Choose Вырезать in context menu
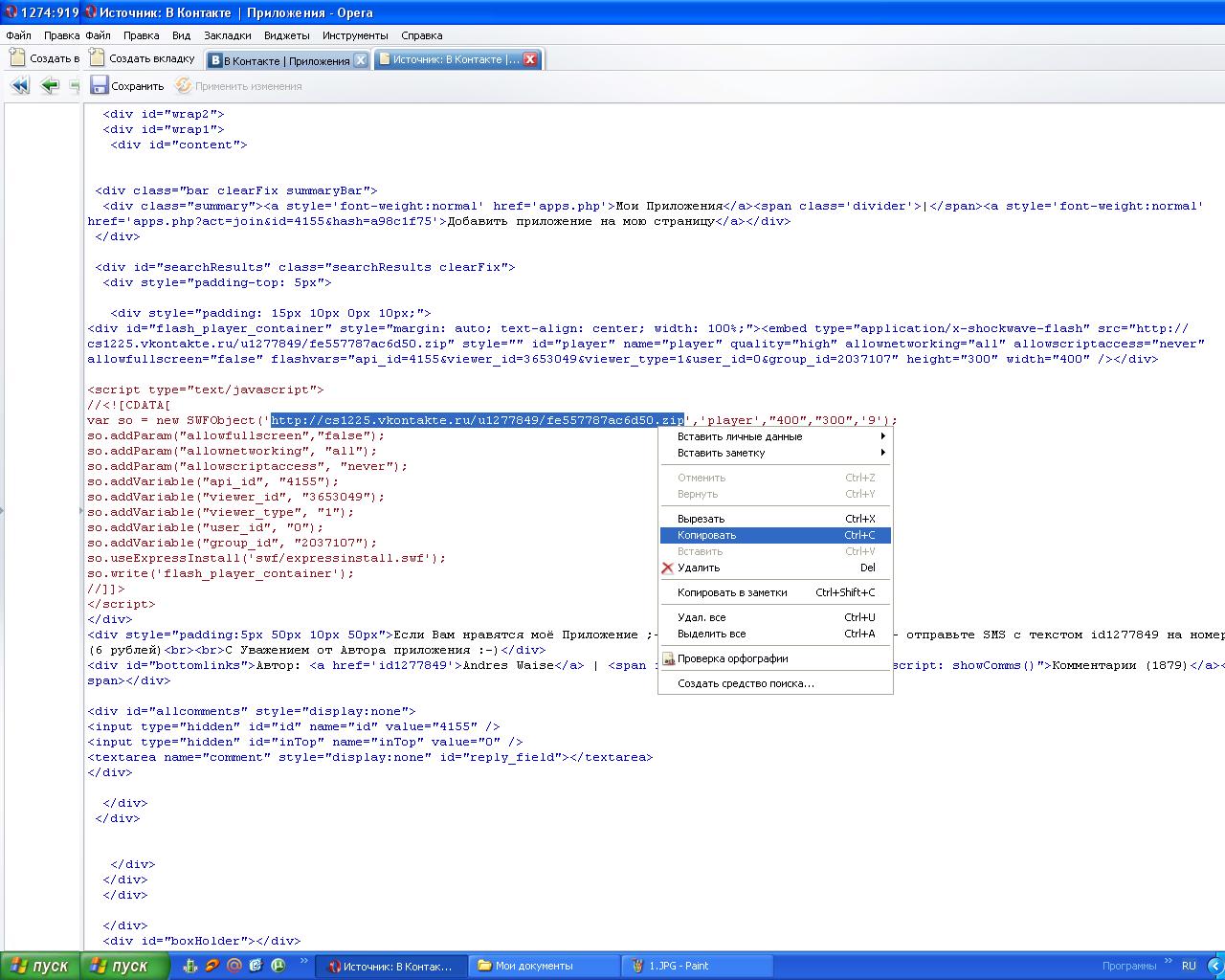Screen dimensions: 1225x980 click(x=775, y=519)
